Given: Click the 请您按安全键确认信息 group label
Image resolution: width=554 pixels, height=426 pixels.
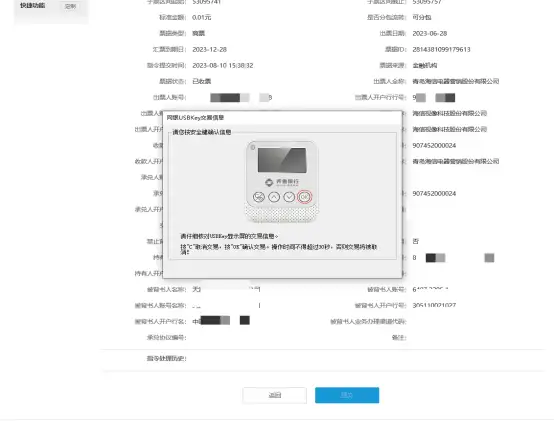Looking at the screenshot, I should tap(201, 132).
